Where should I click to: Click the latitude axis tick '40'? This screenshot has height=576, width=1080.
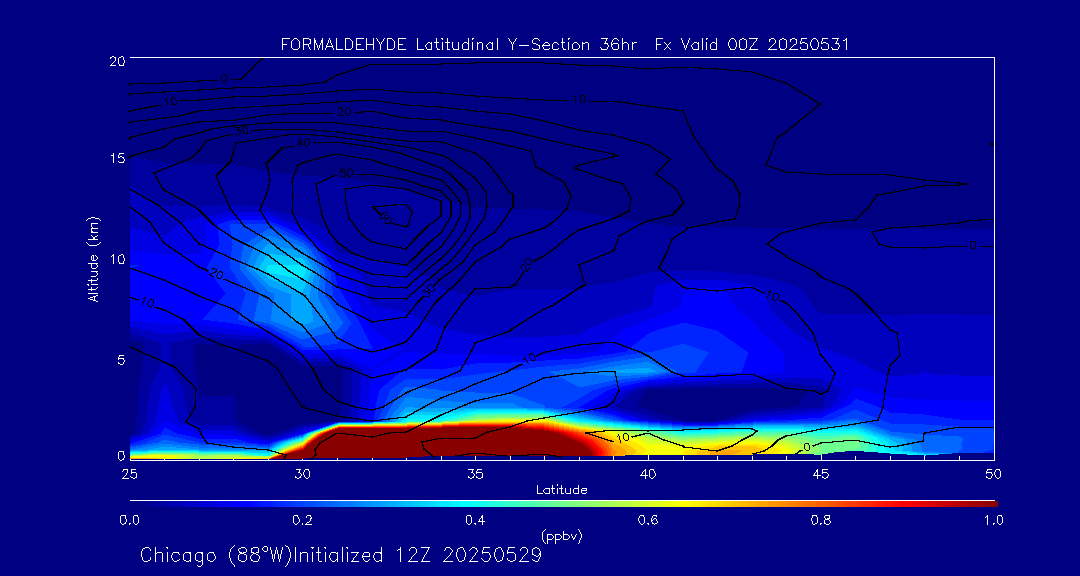(x=648, y=473)
